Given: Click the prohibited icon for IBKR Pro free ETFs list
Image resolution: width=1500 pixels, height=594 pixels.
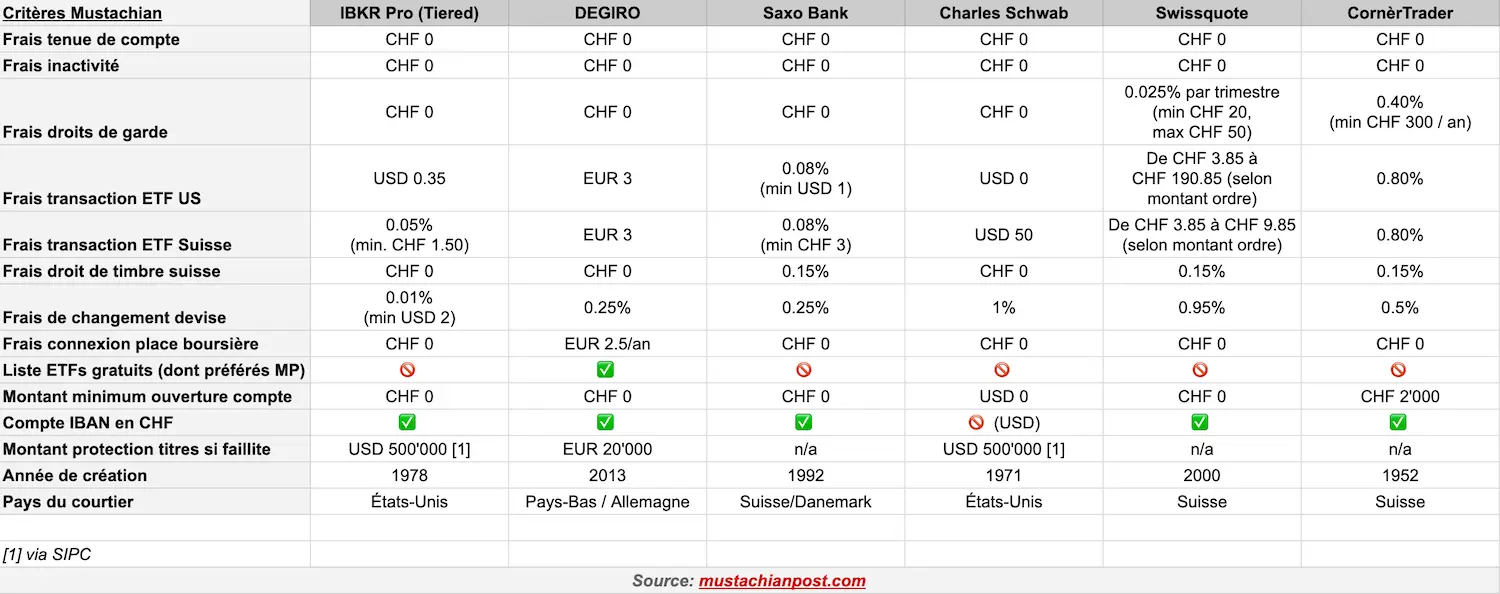Looking at the screenshot, I should tap(407, 370).
